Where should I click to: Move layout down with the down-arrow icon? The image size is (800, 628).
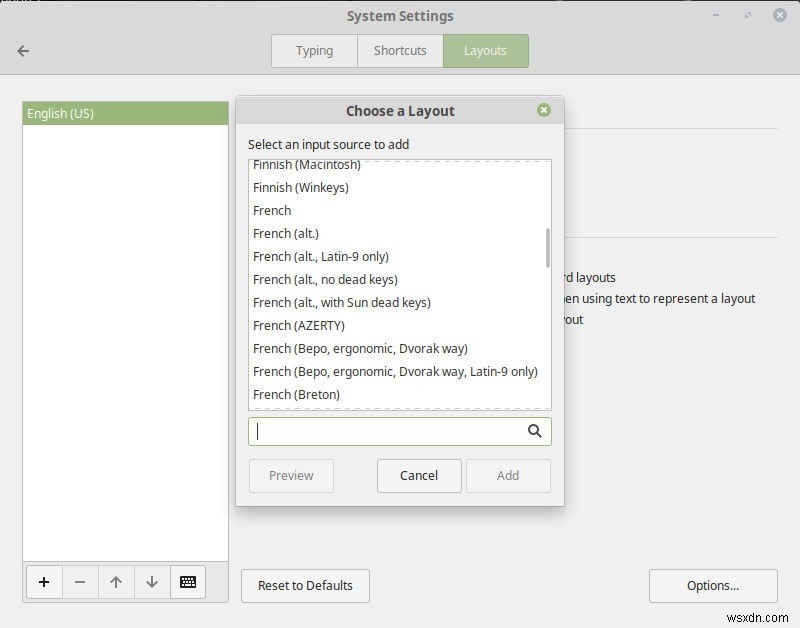pos(152,581)
